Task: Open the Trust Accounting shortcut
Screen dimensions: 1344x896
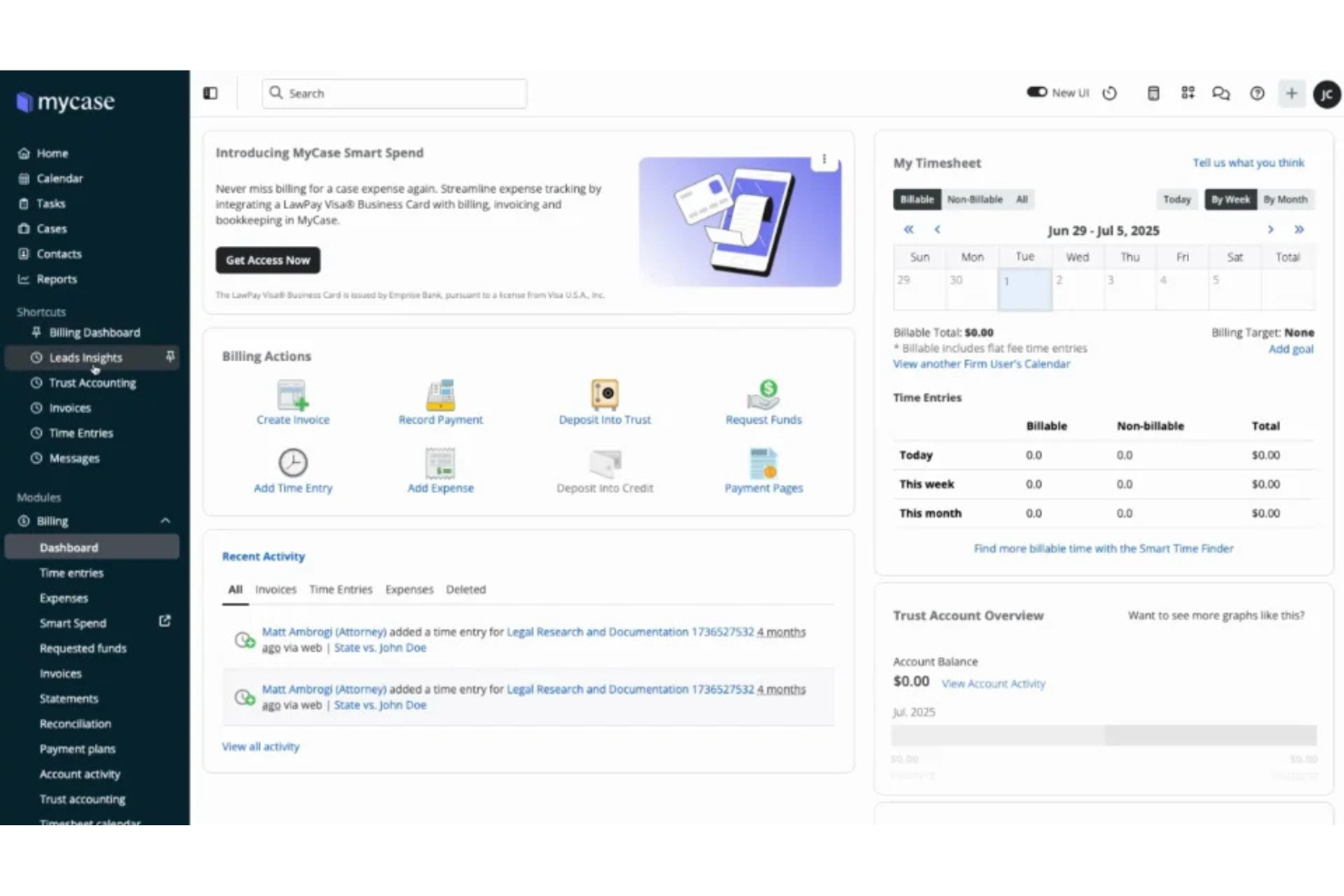Action: click(92, 383)
